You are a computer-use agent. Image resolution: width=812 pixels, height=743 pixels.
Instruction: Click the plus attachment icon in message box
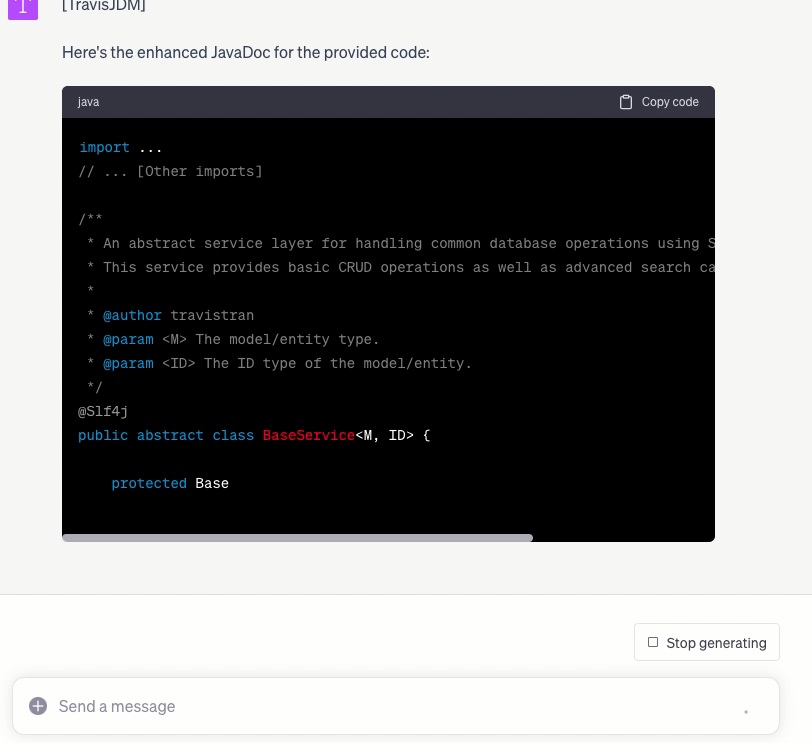click(38, 706)
